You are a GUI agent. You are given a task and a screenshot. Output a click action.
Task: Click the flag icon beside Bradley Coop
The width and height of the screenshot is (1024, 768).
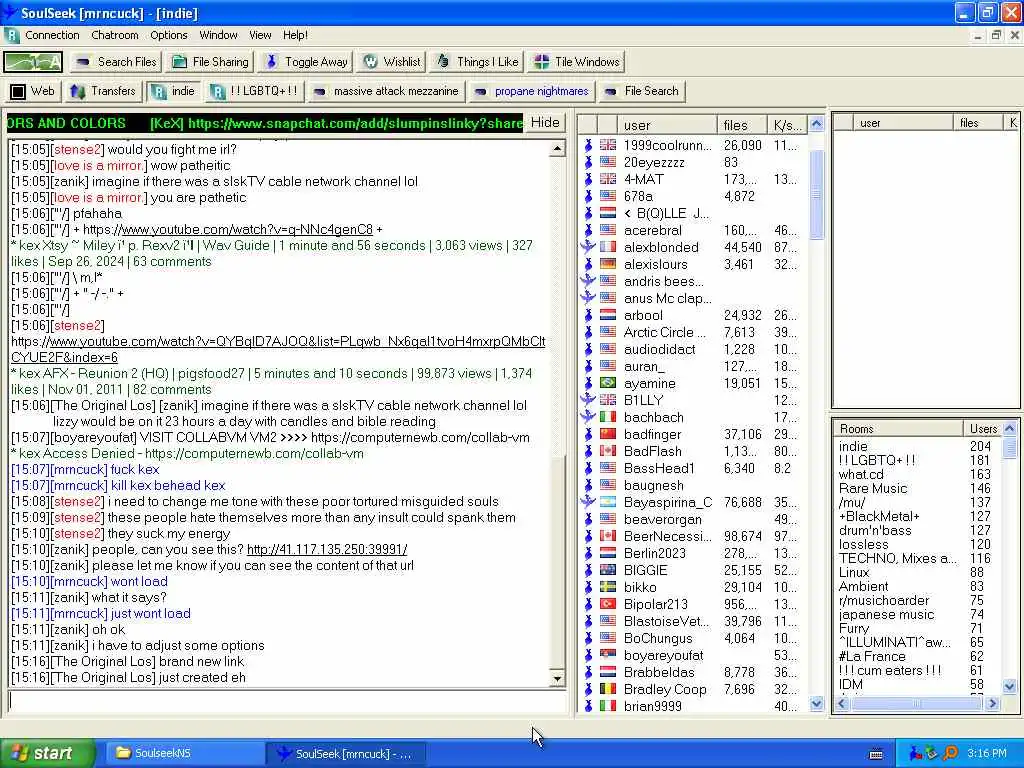(x=608, y=688)
